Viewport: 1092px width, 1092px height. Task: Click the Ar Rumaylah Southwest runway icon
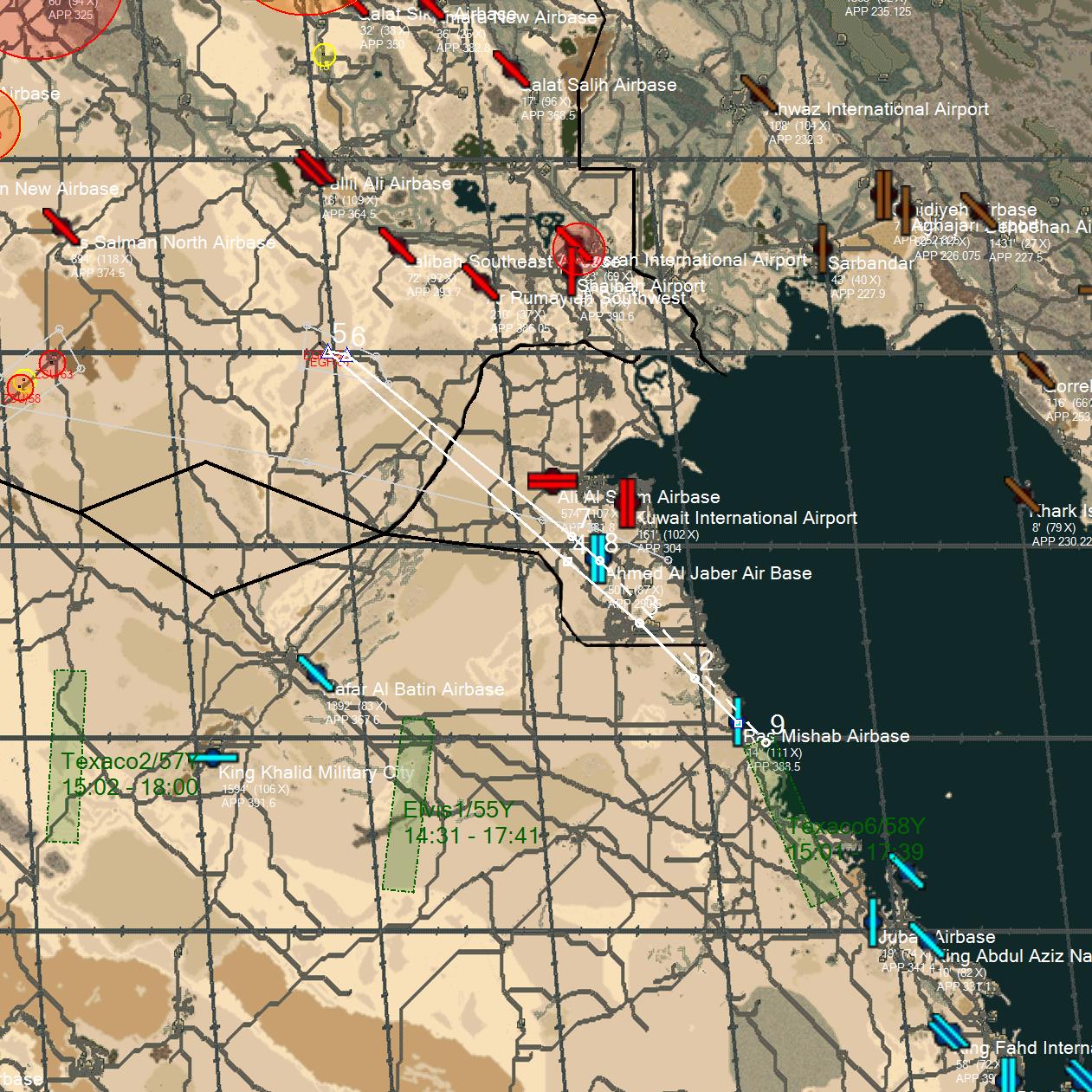(x=481, y=282)
